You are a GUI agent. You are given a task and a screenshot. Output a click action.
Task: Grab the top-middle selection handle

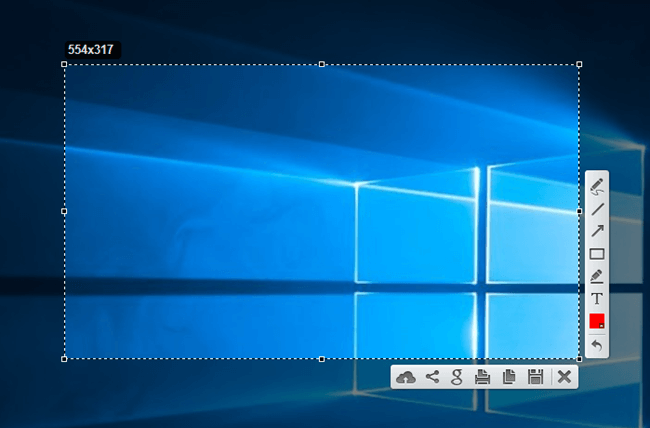click(x=322, y=64)
